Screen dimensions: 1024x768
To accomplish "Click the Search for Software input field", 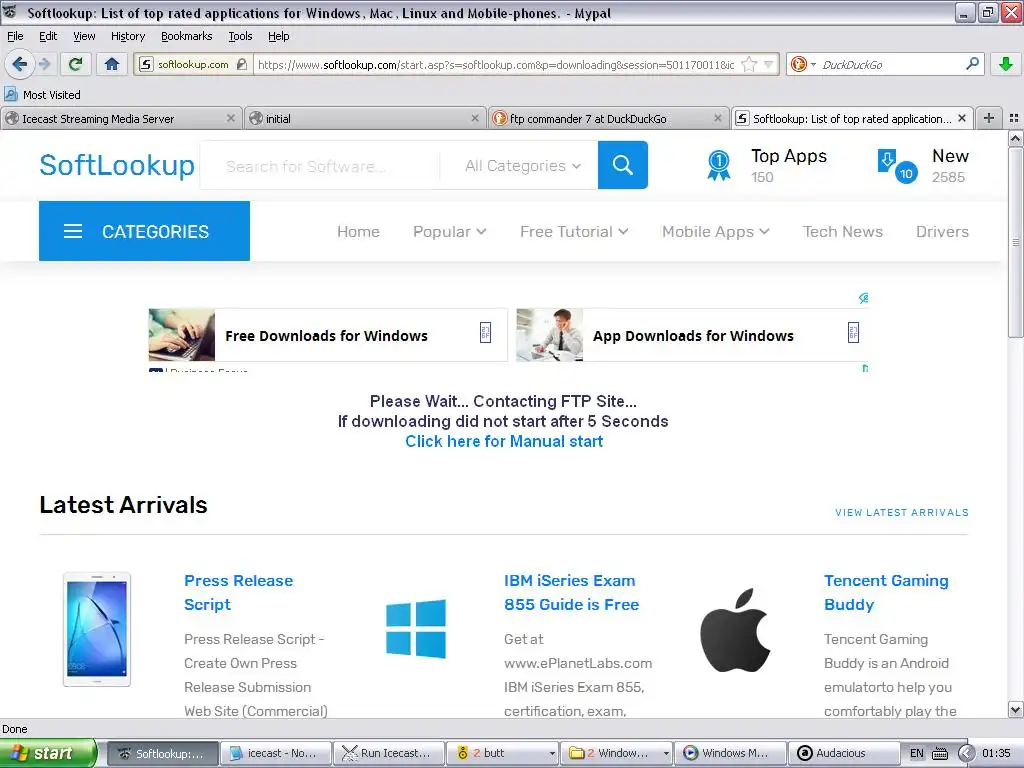I will tap(320, 166).
